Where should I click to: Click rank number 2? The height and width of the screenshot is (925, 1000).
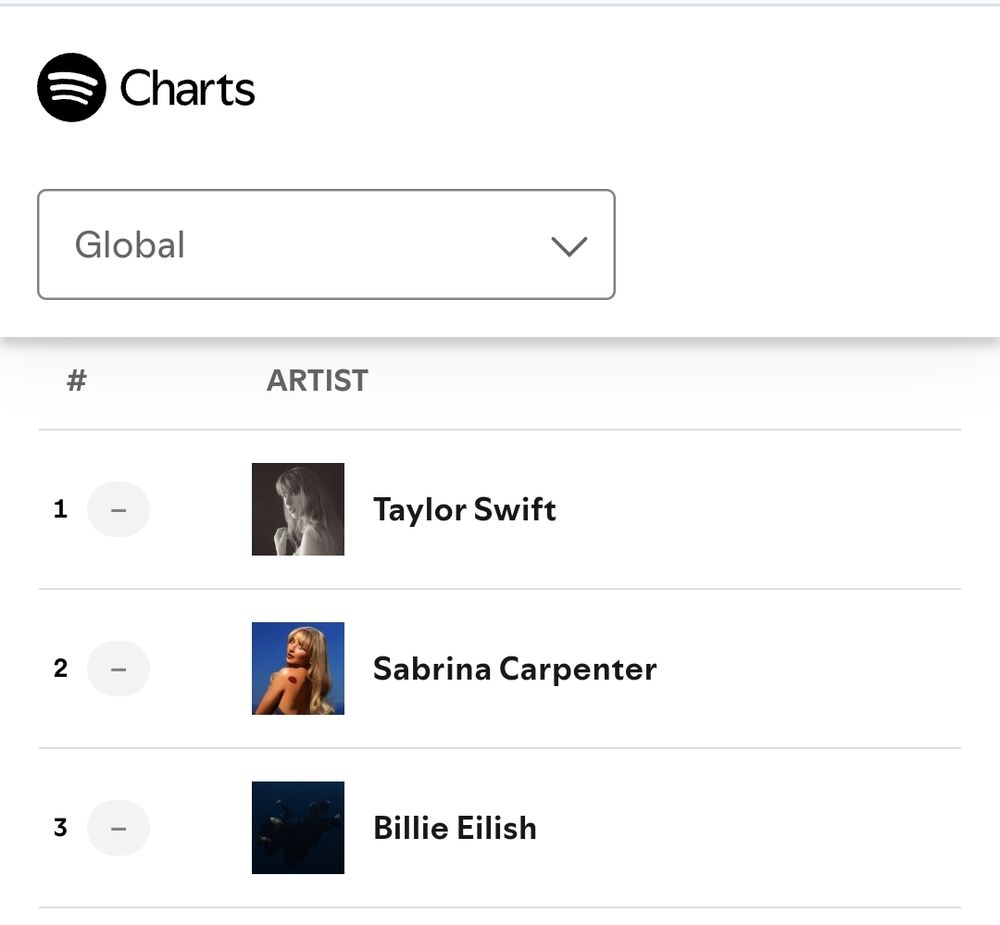pos(60,668)
